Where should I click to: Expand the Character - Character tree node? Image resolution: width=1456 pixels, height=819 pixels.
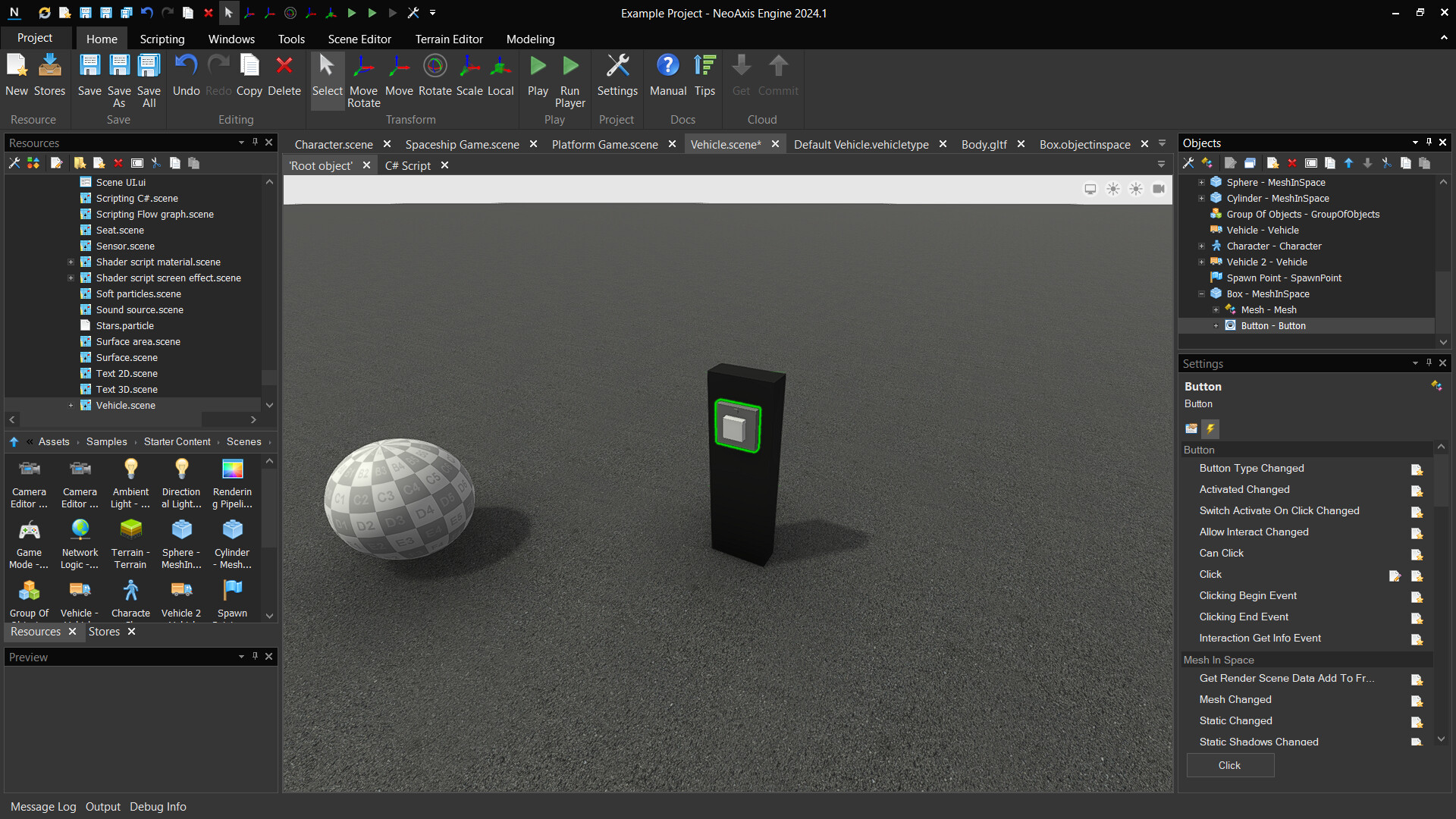pos(1201,246)
